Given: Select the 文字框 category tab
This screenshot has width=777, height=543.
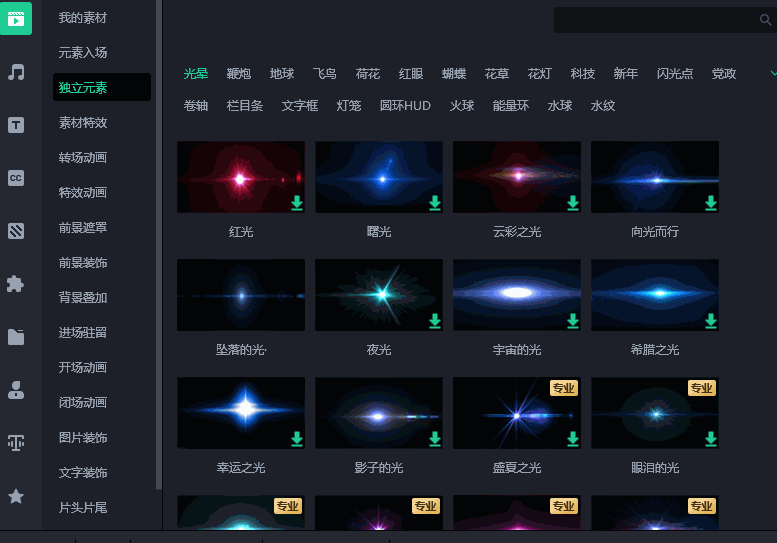Looking at the screenshot, I should tap(300, 106).
